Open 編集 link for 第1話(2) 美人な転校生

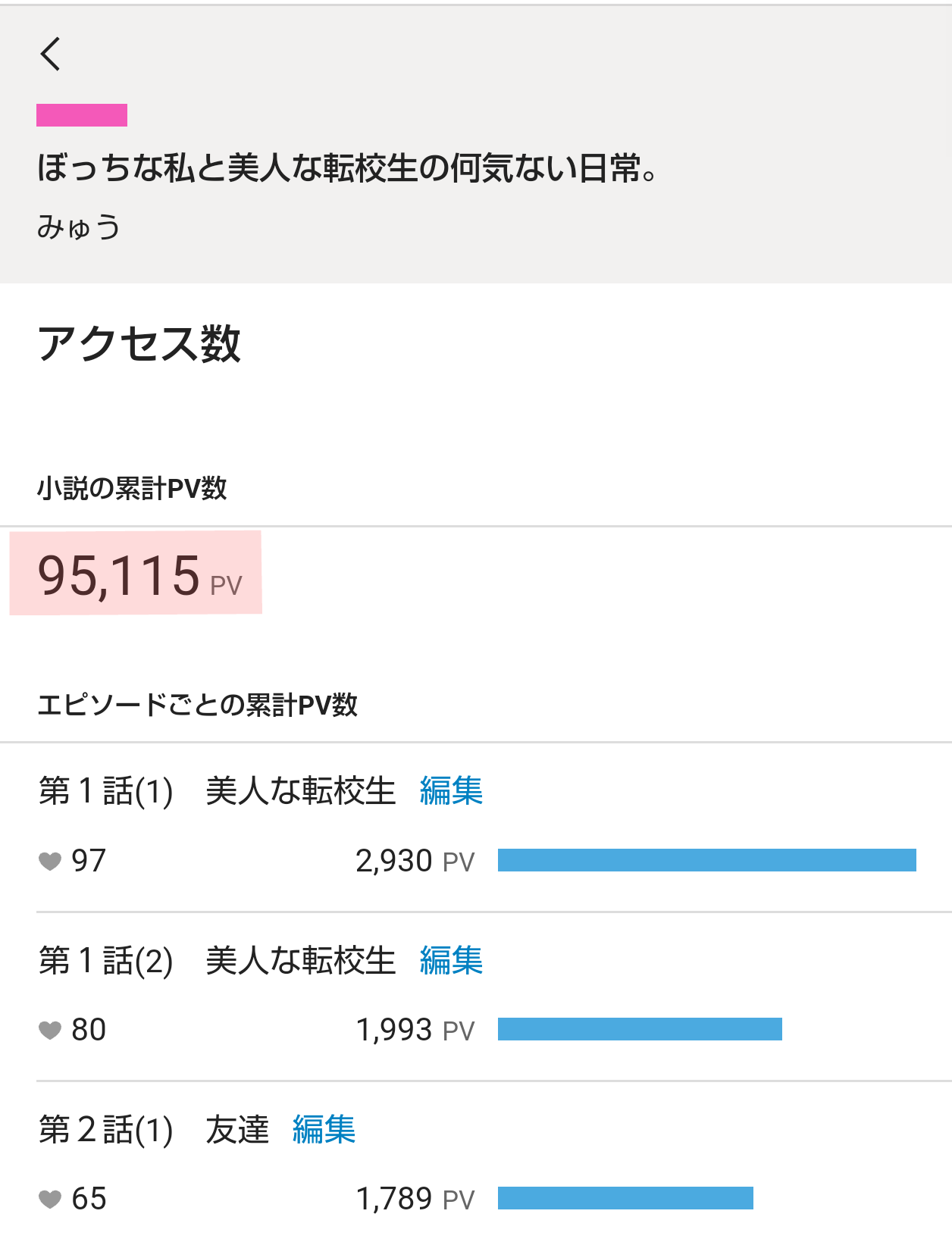coord(451,961)
